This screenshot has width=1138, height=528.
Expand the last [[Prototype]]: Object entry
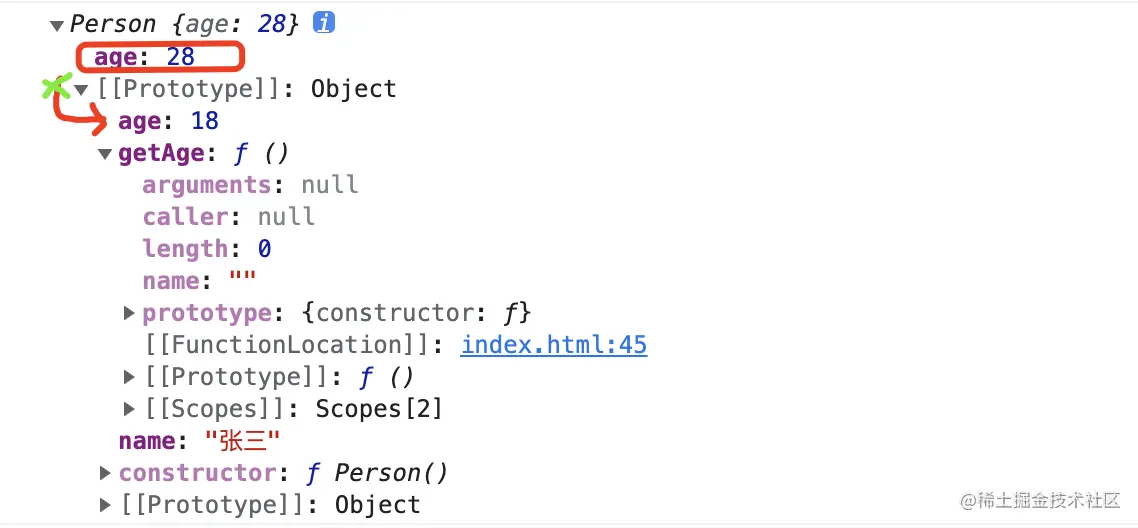click(106, 505)
